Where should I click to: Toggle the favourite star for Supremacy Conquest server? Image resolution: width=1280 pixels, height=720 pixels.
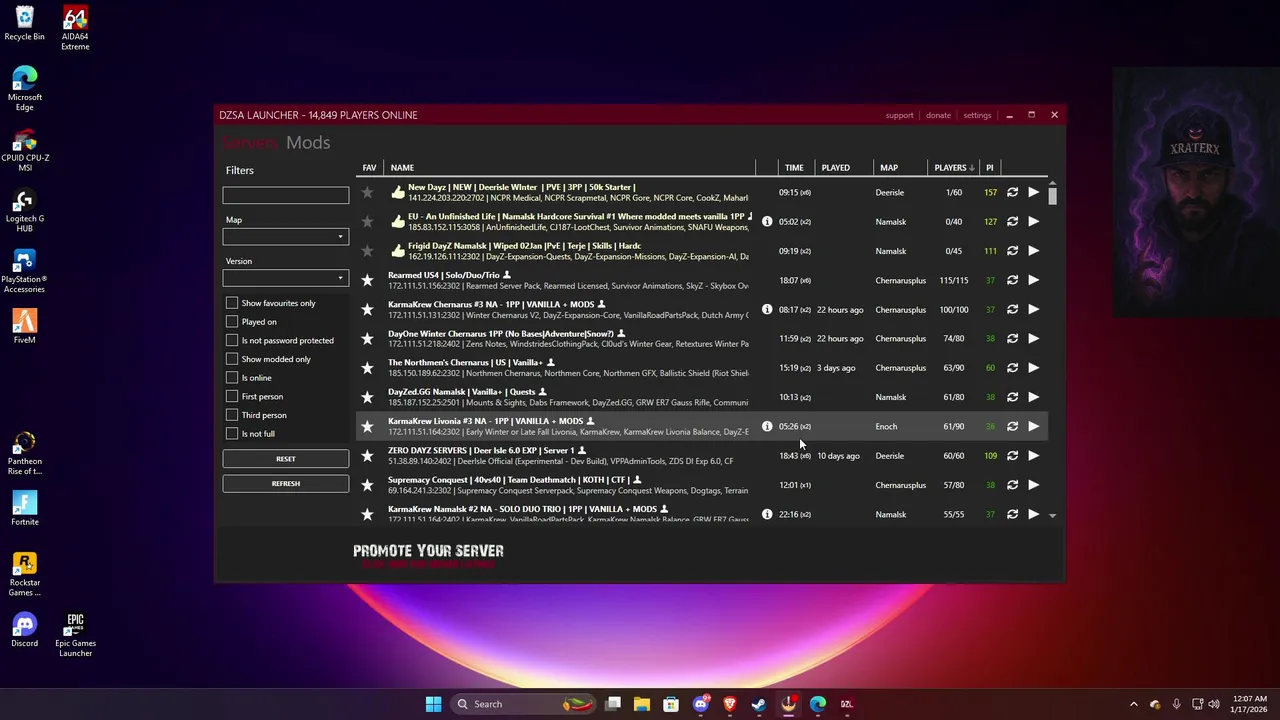click(x=367, y=485)
